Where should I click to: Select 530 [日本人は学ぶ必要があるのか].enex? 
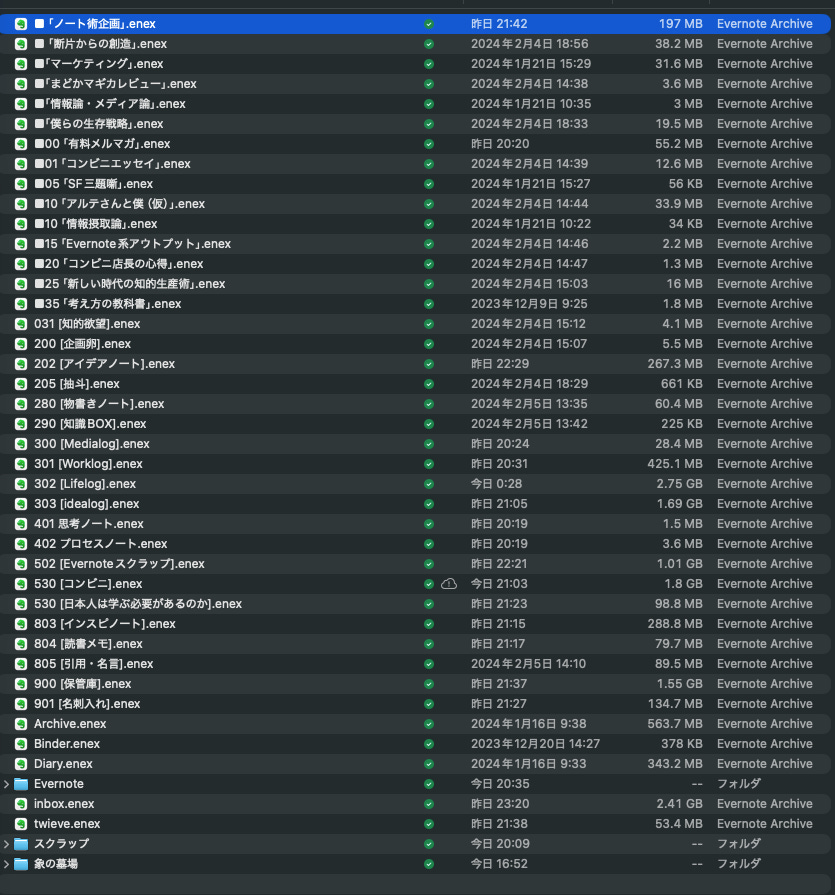tap(138, 604)
